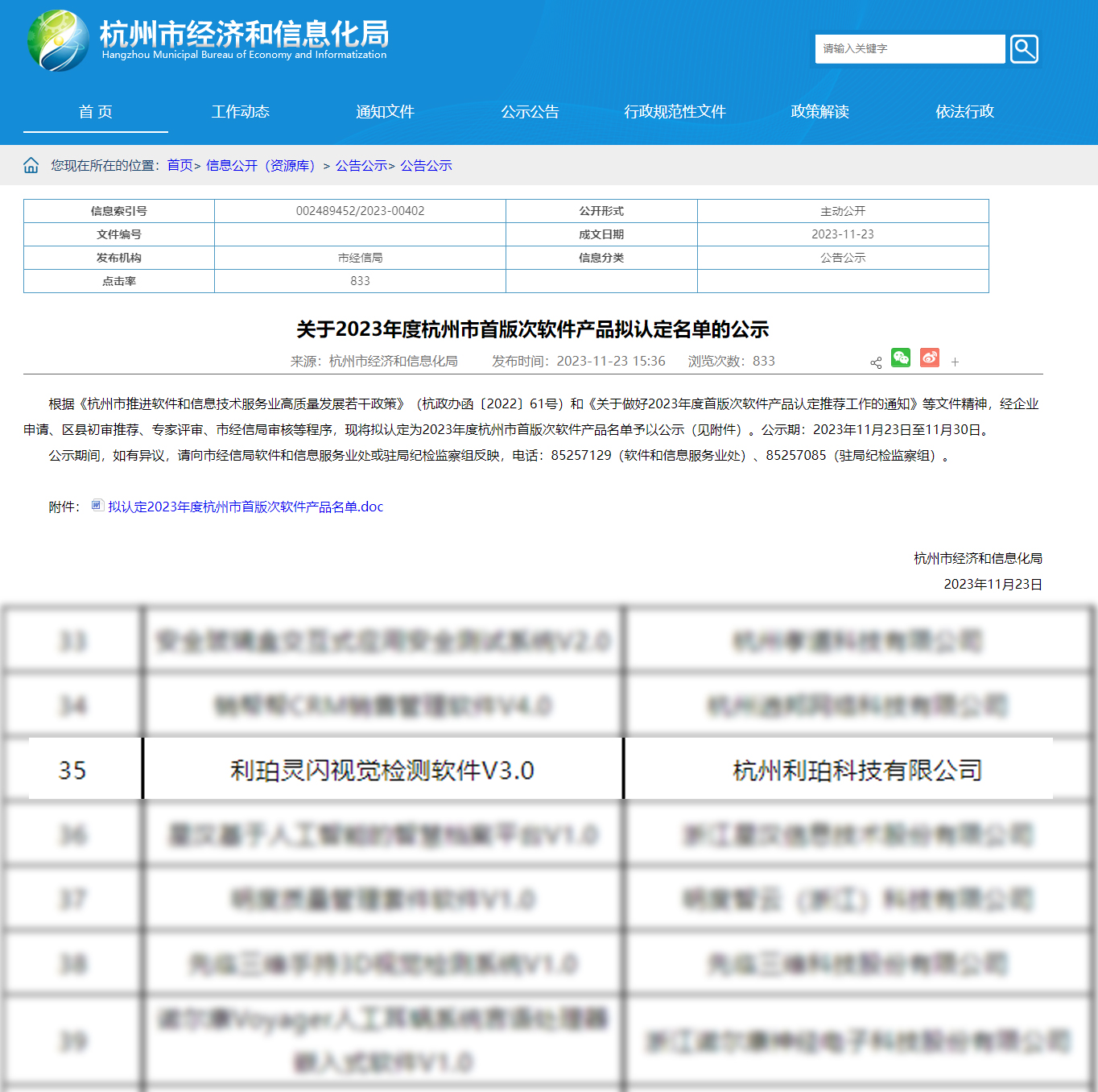Click the Hangzhou bureau globe logo
Image resolution: width=1098 pixels, height=1092 pixels.
pyautogui.click(x=58, y=41)
